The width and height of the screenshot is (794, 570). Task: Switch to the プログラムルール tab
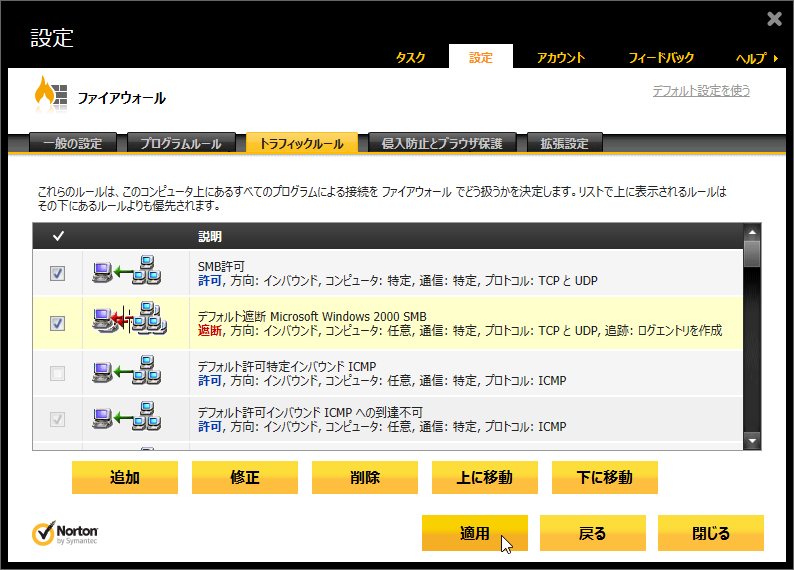pyautogui.click(x=181, y=143)
